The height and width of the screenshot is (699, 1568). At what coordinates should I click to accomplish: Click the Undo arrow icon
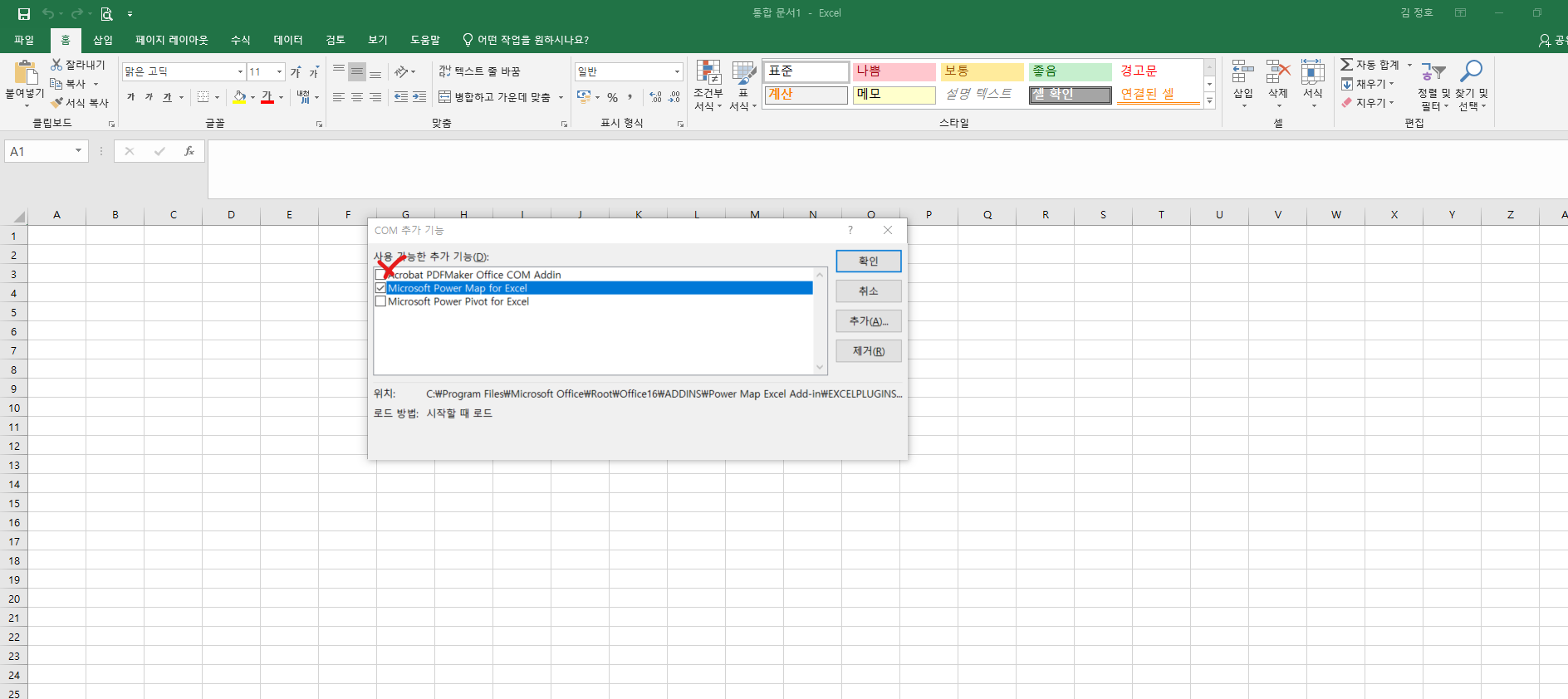tap(48, 13)
